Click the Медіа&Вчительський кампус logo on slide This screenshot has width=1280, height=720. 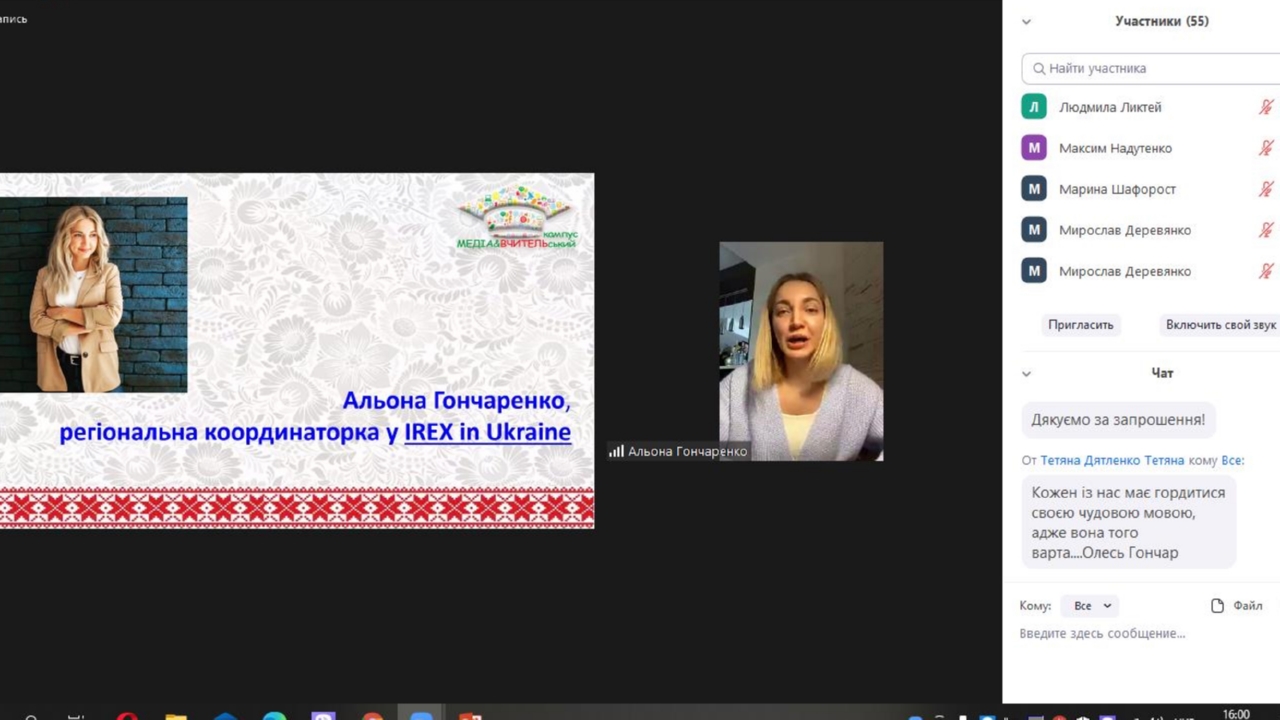517,218
